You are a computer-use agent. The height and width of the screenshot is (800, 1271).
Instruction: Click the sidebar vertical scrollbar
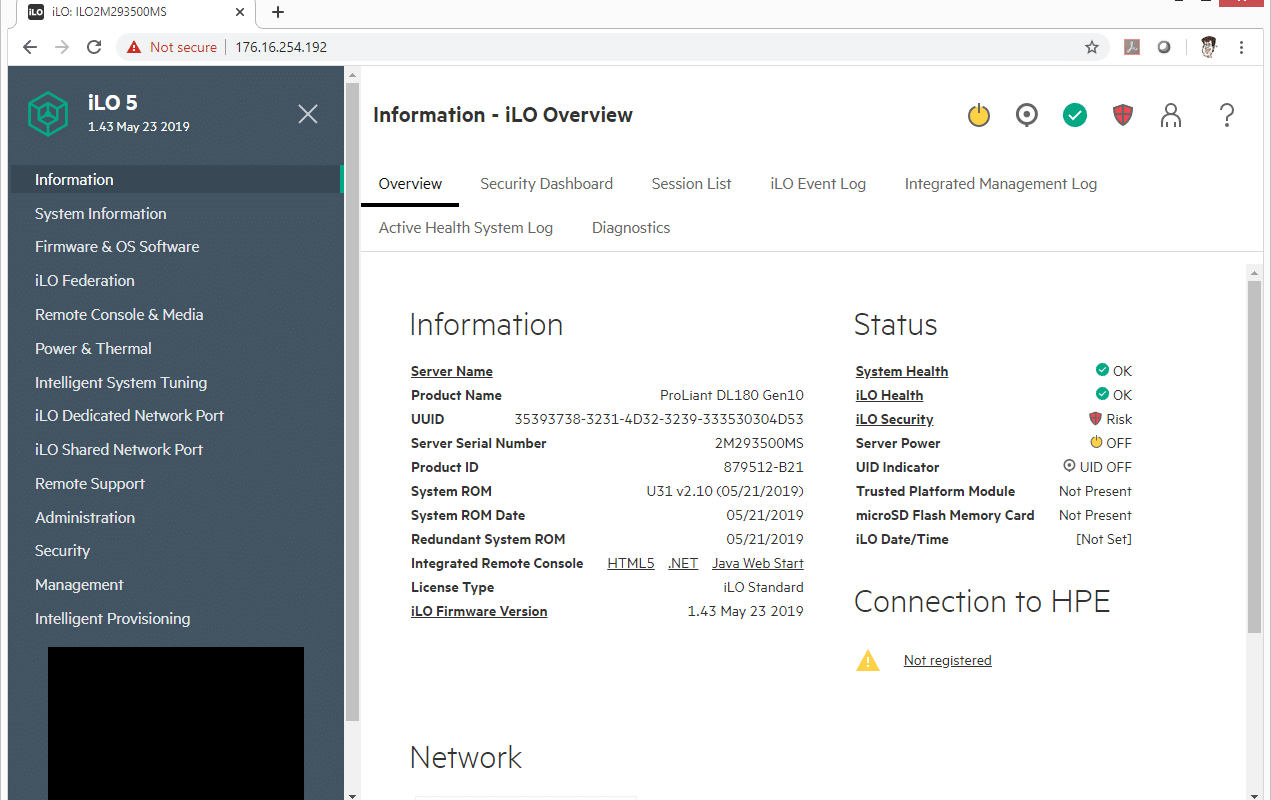pos(351,402)
